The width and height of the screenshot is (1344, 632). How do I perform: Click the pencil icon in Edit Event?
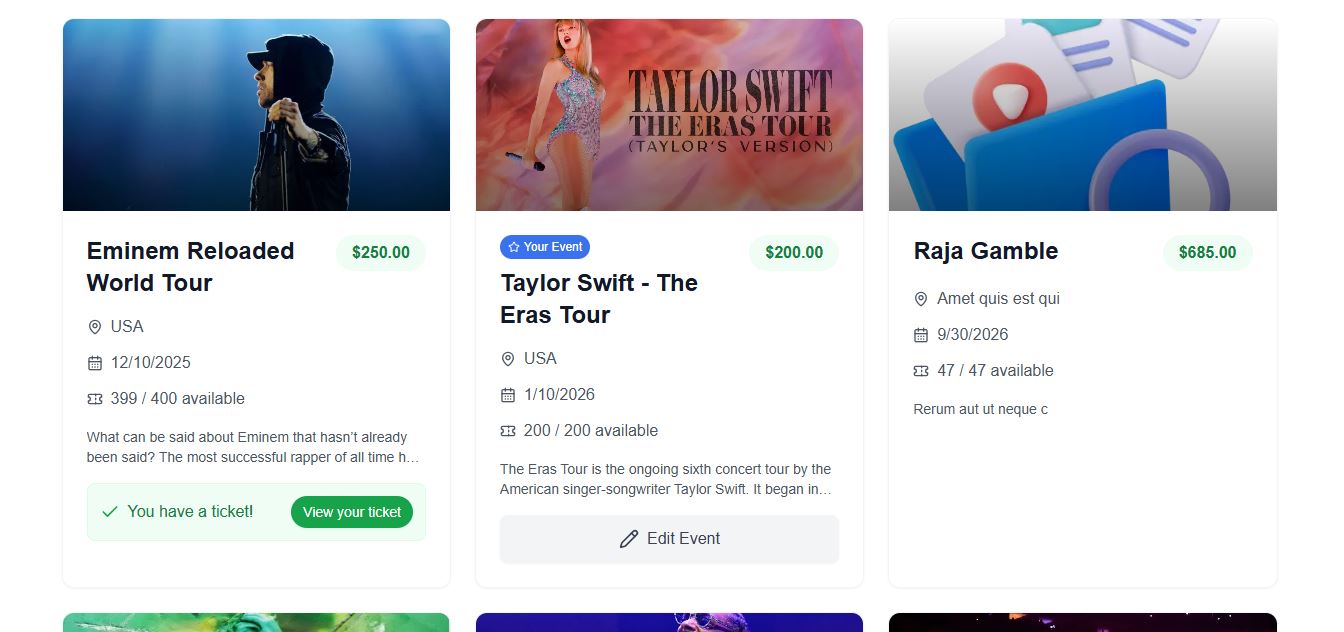tap(629, 539)
